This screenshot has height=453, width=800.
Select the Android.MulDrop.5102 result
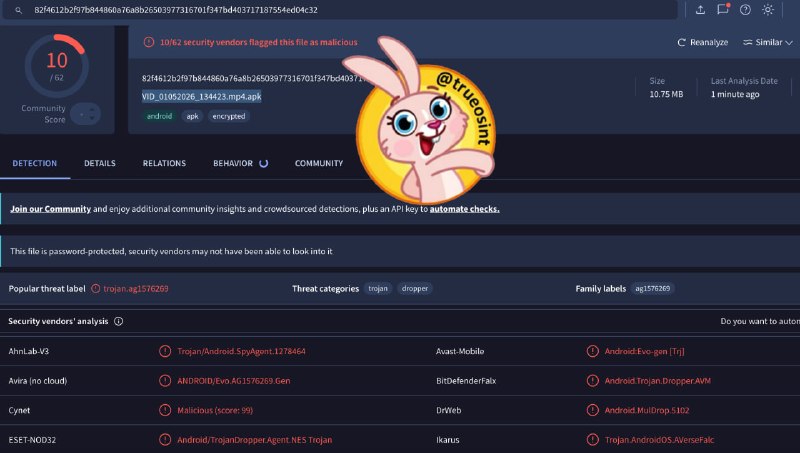coord(647,410)
